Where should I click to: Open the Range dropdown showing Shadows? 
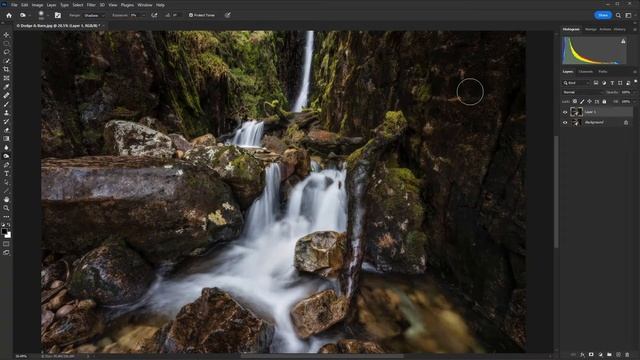point(93,15)
